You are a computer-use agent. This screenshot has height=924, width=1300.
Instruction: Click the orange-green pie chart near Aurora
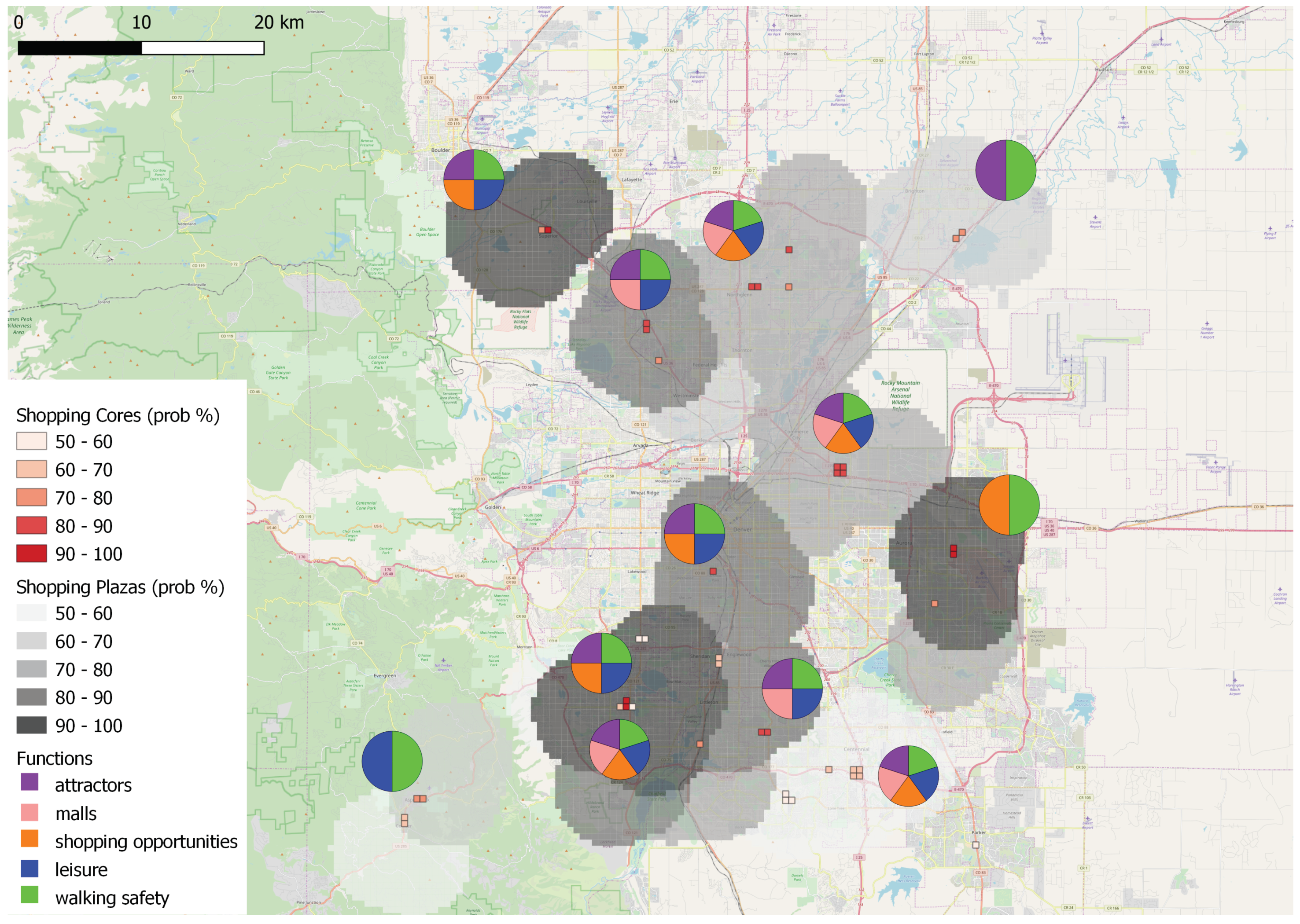(x=1009, y=505)
